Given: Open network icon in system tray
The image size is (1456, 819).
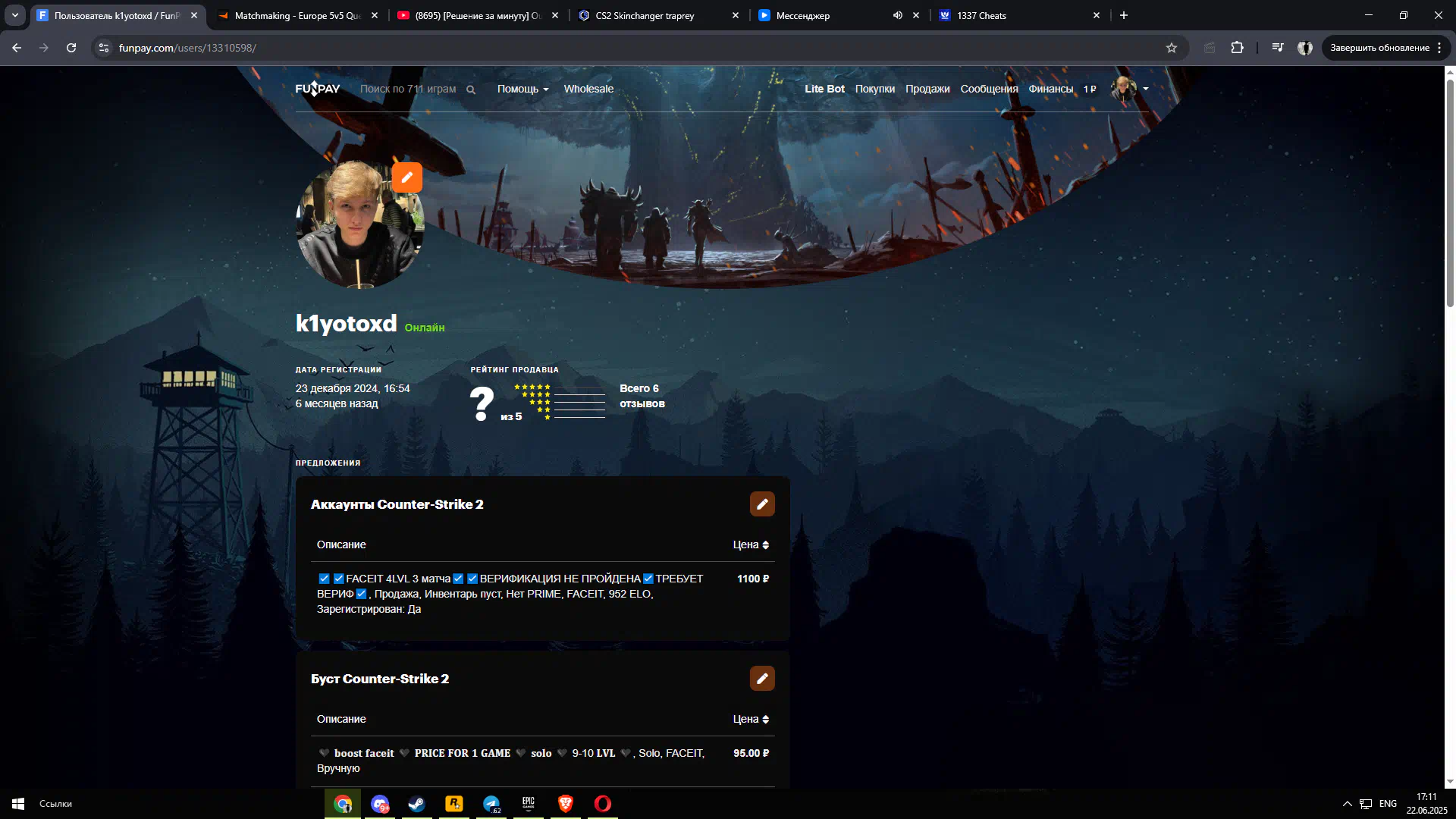Looking at the screenshot, I should (x=1366, y=804).
